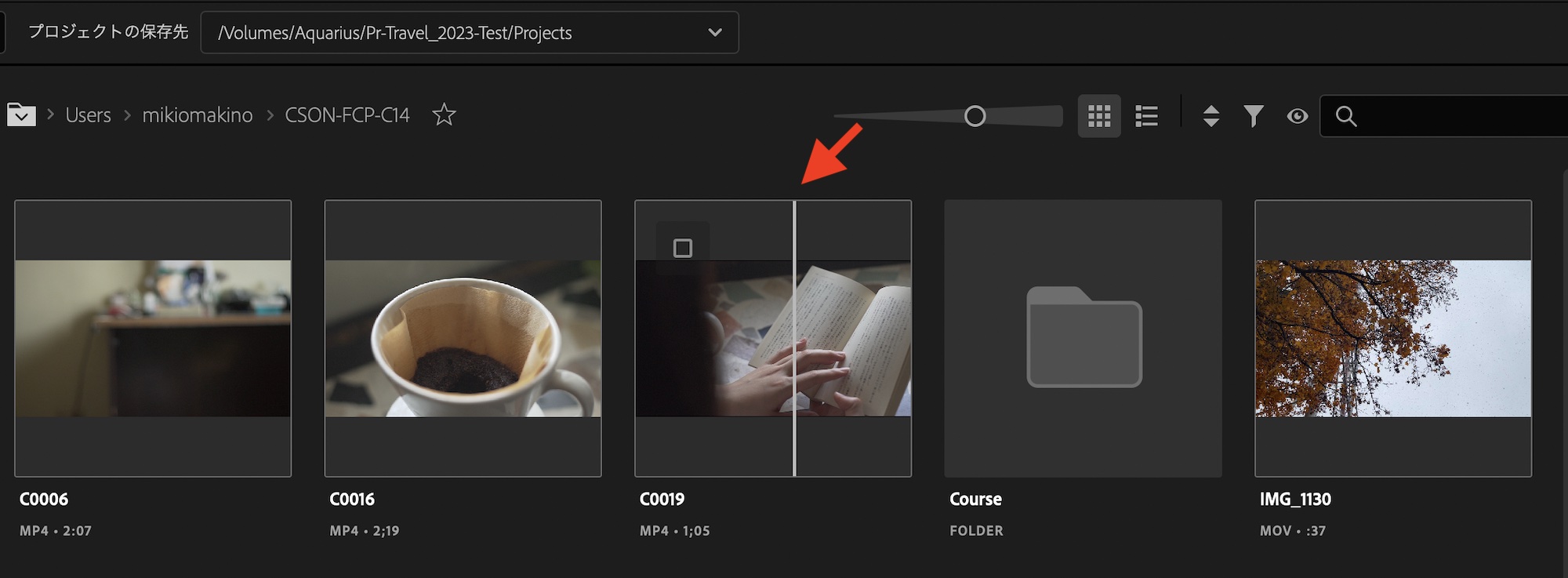Toggle hidden files visibility eye
This screenshot has width=1568, height=578.
(x=1298, y=116)
